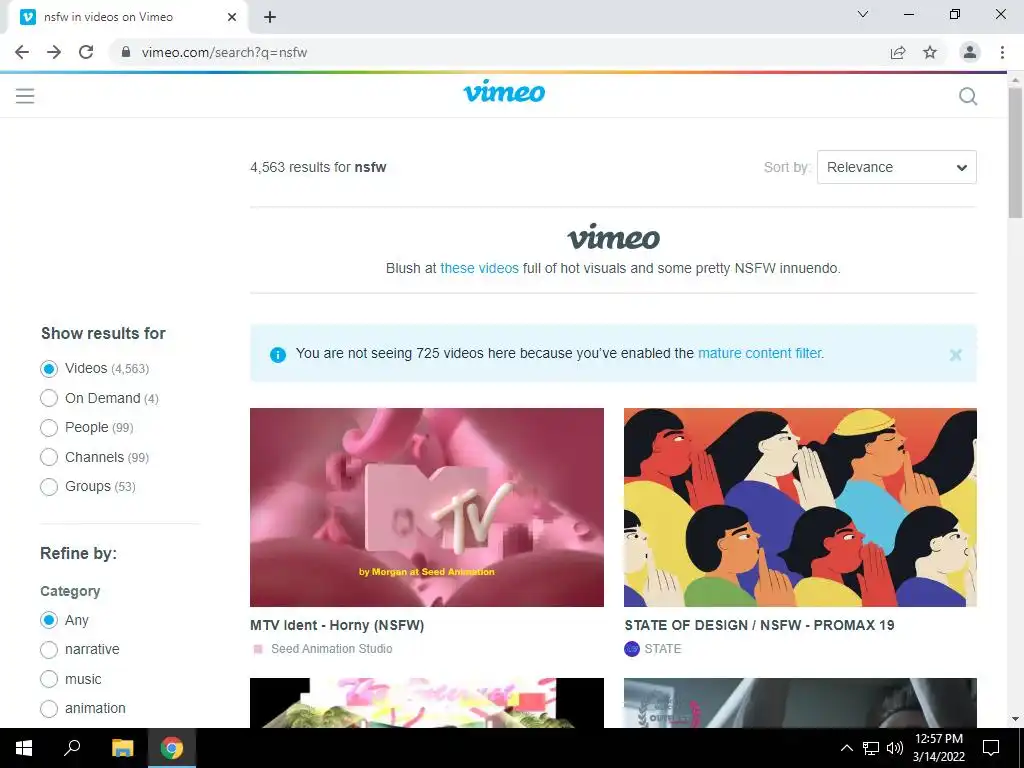Click the 'mature content filter' link
Screen dimensions: 1024x768
tap(760, 353)
